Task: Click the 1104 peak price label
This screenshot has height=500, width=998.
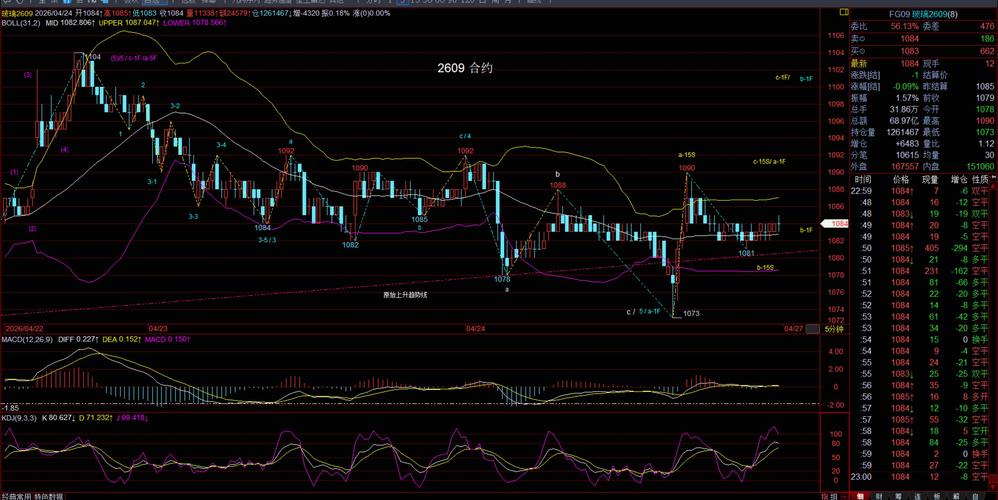Action: pos(93,57)
